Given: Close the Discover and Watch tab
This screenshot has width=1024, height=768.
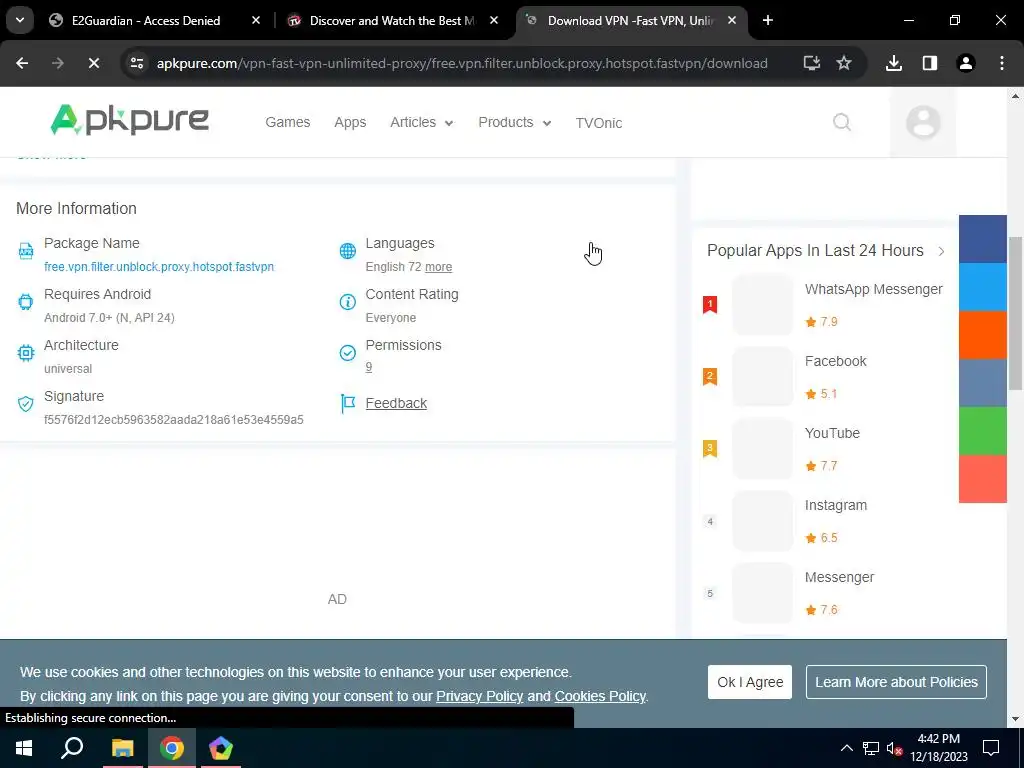Looking at the screenshot, I should pyautogui.click(x=494, y=21).
